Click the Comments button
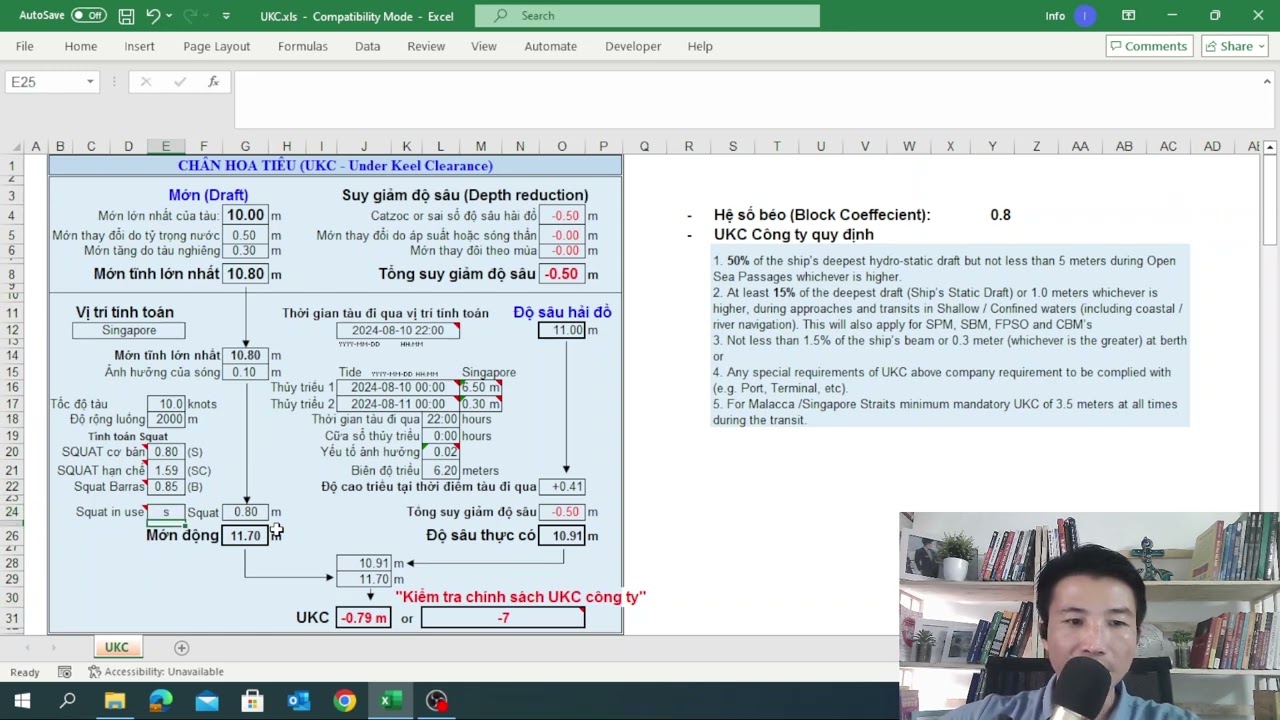This screenshot has width=1280, height=720. (x=1147, y=46)
